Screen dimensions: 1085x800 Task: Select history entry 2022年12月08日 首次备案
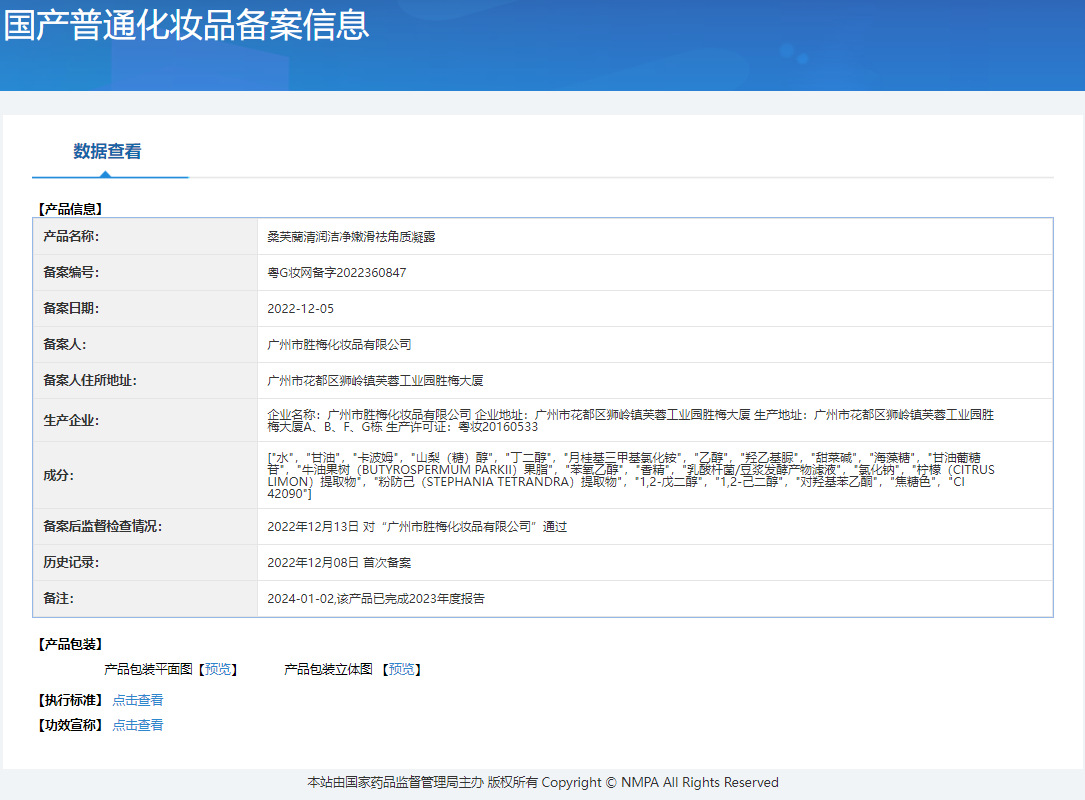click(x=339, y=563)
